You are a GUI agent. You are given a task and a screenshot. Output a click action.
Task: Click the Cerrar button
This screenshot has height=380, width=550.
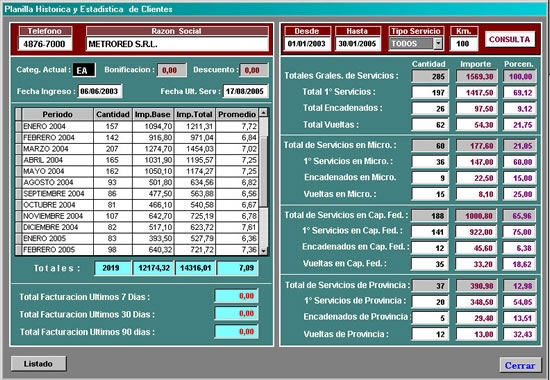click(520, 365)
